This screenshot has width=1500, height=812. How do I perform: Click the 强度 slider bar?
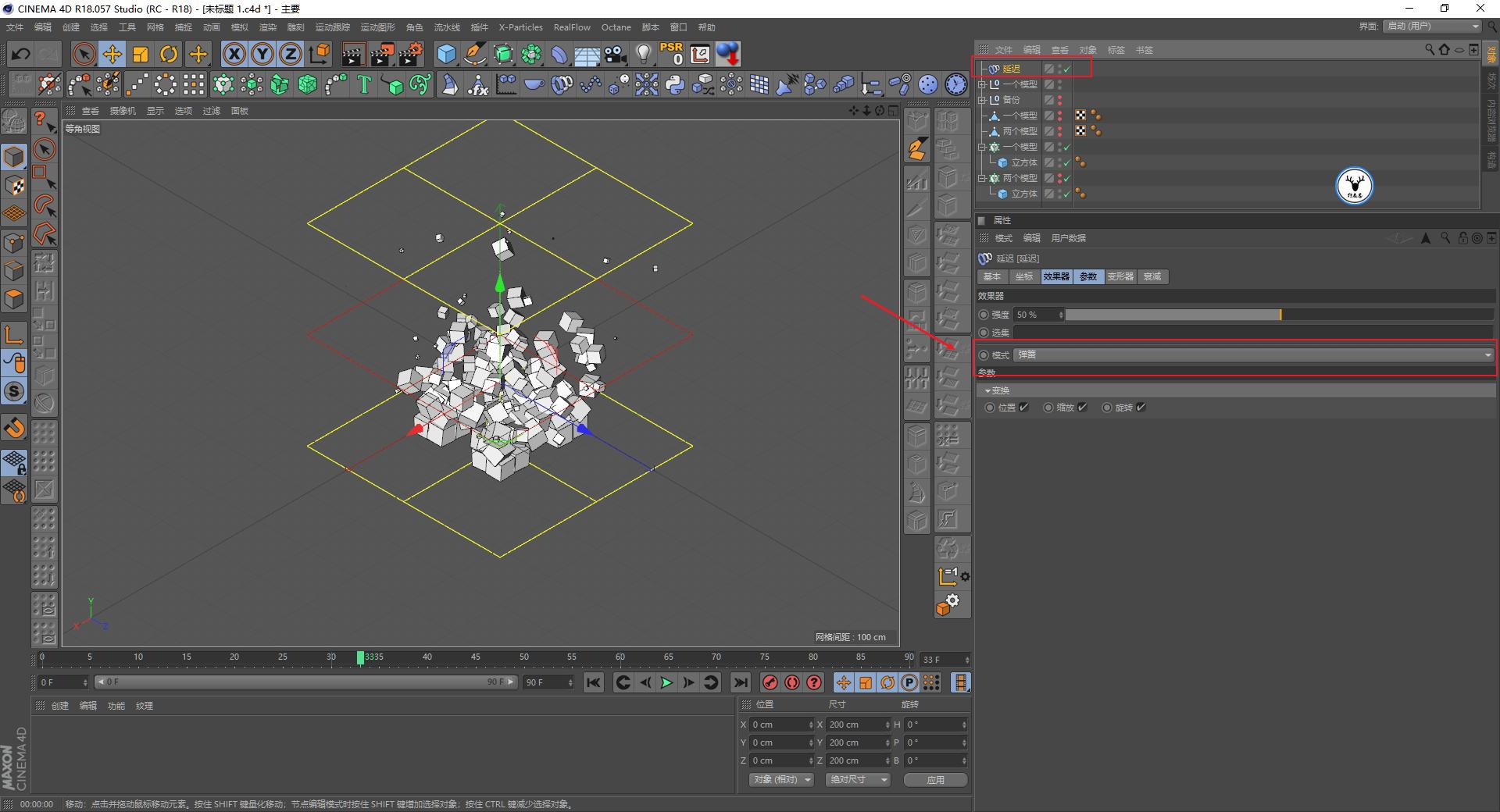[1278, 315]
